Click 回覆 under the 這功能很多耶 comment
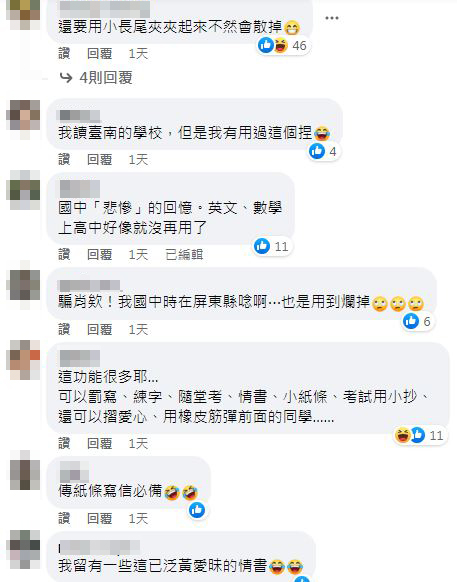The height and width of the screenshot is (582, 457). coord(99,443)
